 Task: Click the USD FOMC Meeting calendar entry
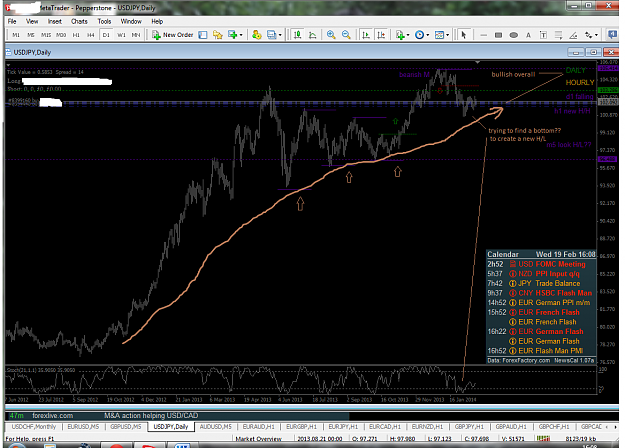(541, 264)
